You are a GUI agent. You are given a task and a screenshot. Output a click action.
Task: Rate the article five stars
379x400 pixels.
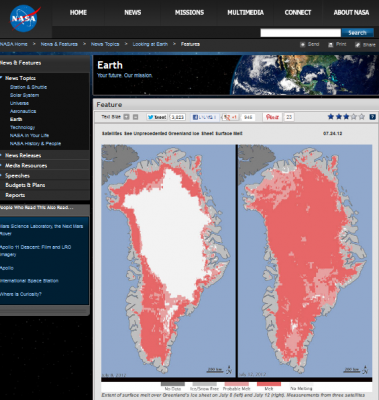[x=362, y=117]
